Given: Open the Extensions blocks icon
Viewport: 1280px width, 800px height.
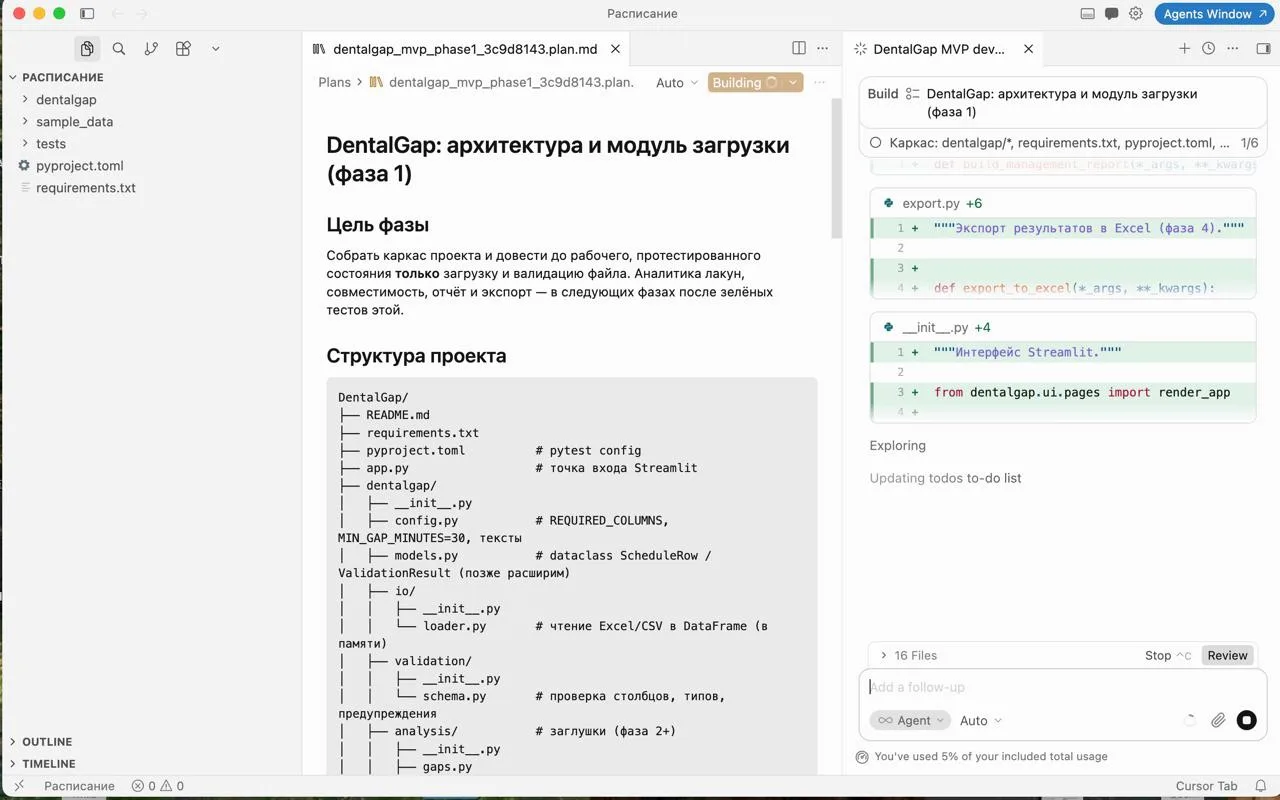Looking at the screenshot, I should pyautogui.click(x=183, y=48).
